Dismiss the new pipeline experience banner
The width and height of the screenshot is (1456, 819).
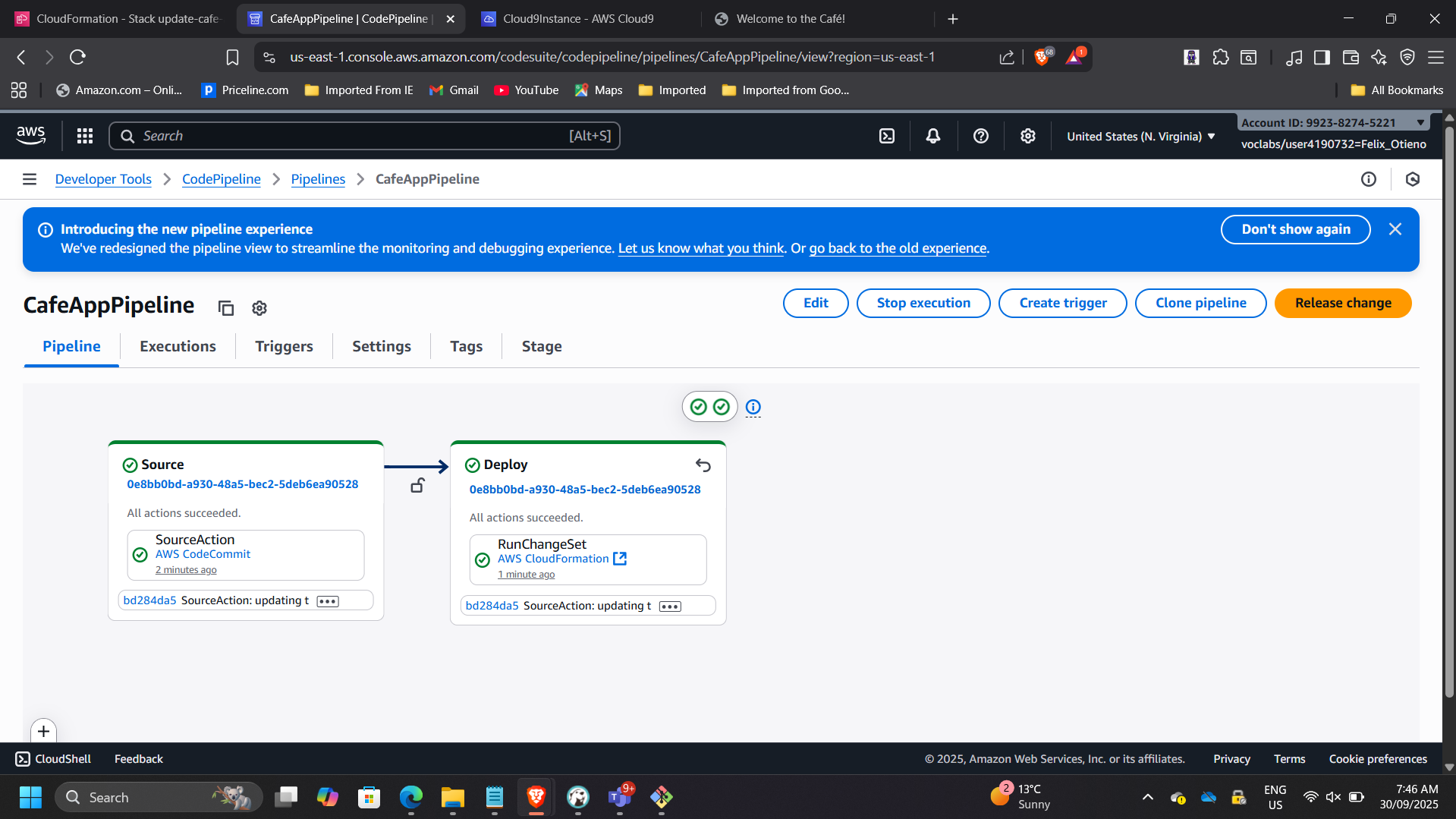coord(1395,229)
